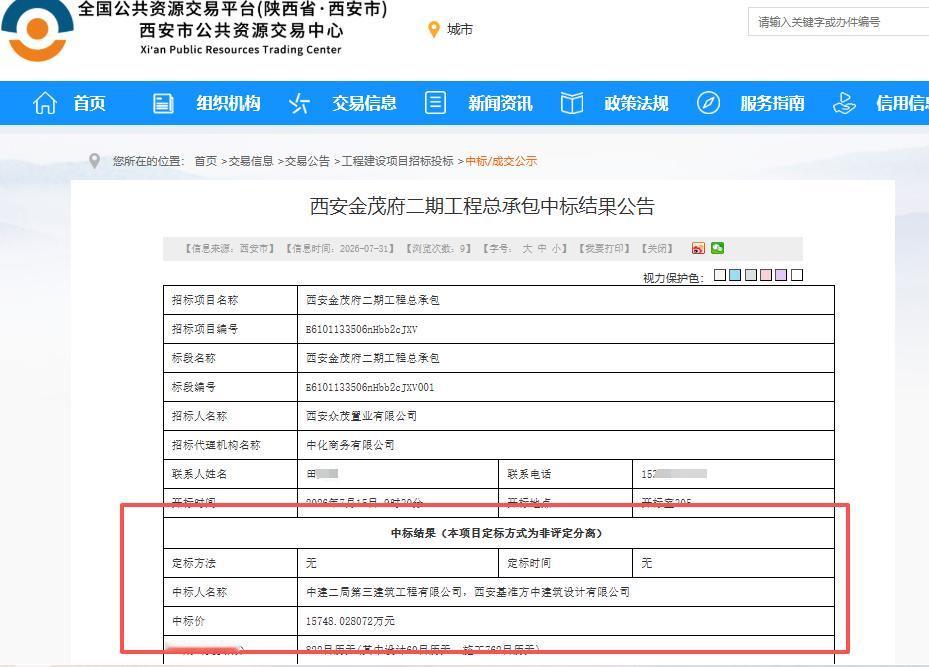The width and height of the screenshot is (929, 667).
Task: Click the 联系电话 label cell
Action: (x=565, y=474)
